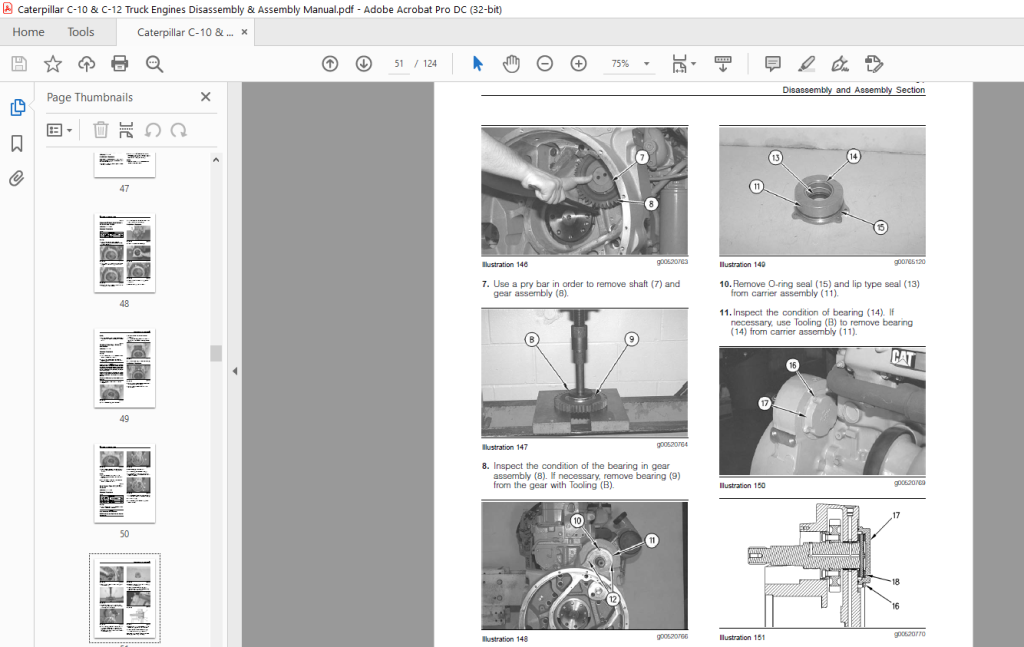Click the insert page break icon
This screenshot has width=1024, height=647.
(126, 130)
